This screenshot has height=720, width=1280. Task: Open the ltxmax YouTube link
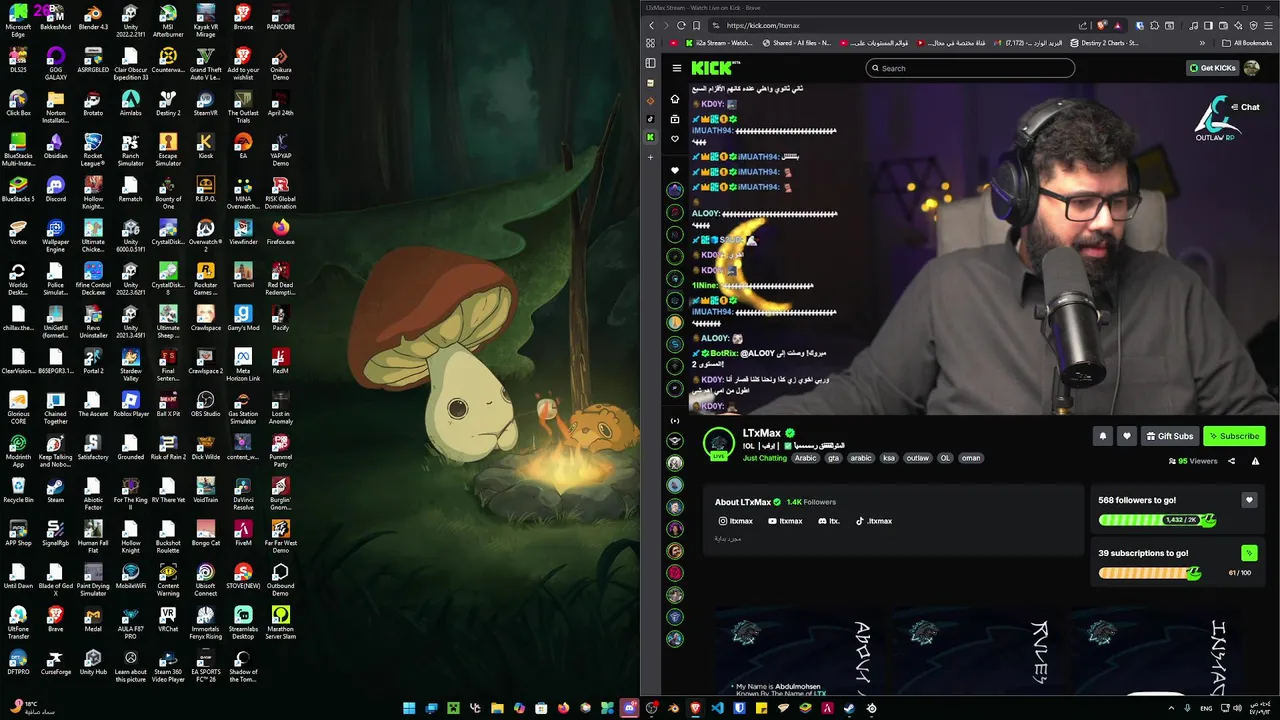(785, 521)
